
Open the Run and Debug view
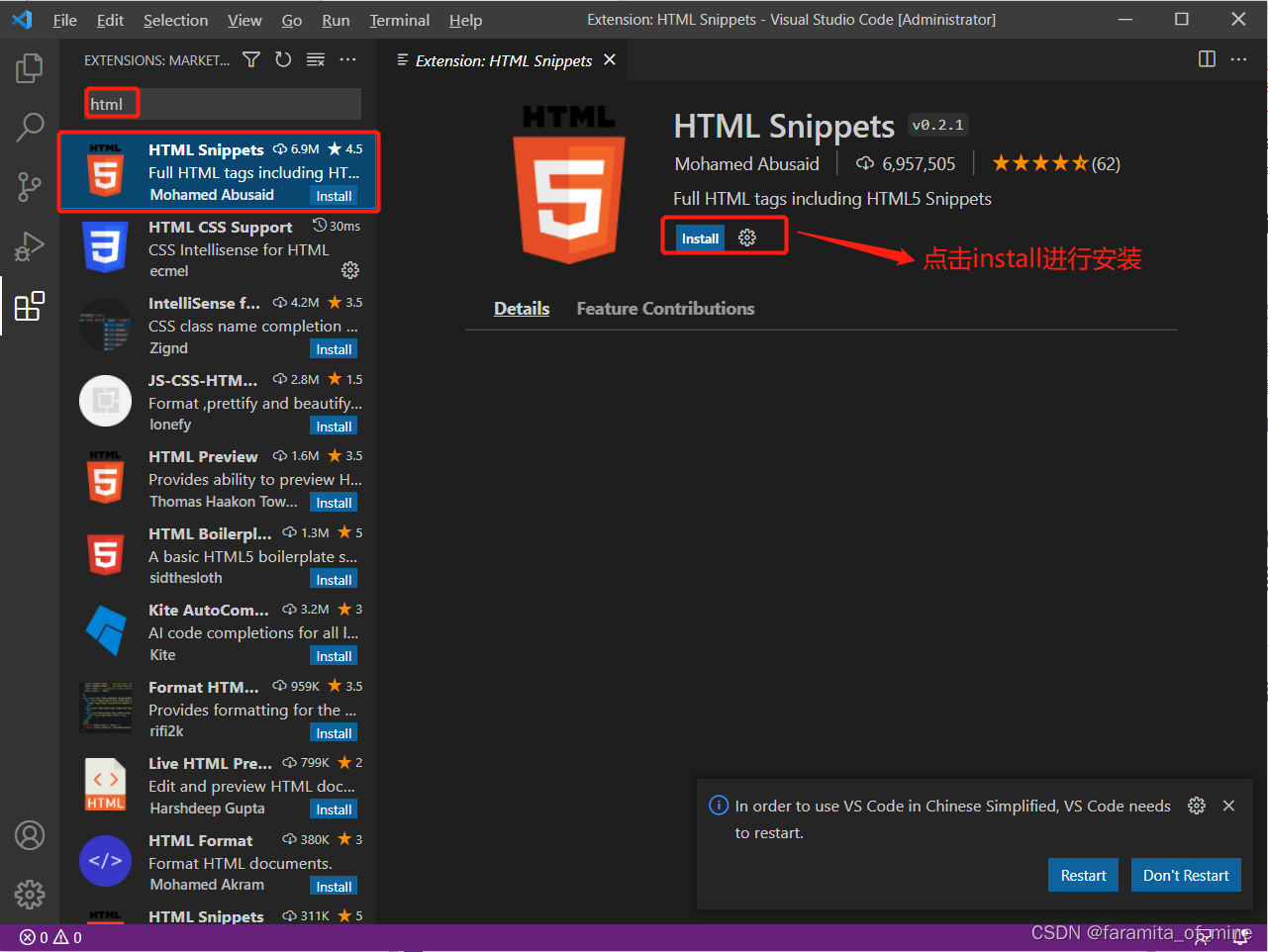pyautogui.click(x=30, y=245)
